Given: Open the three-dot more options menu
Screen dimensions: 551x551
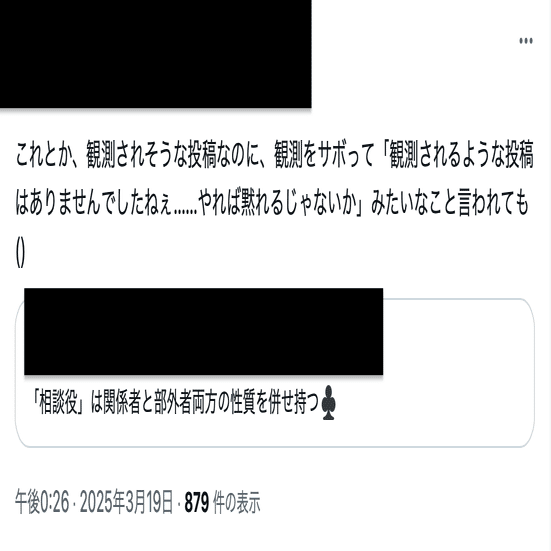Looking at the screenshot, I should (x=526, y=41).
